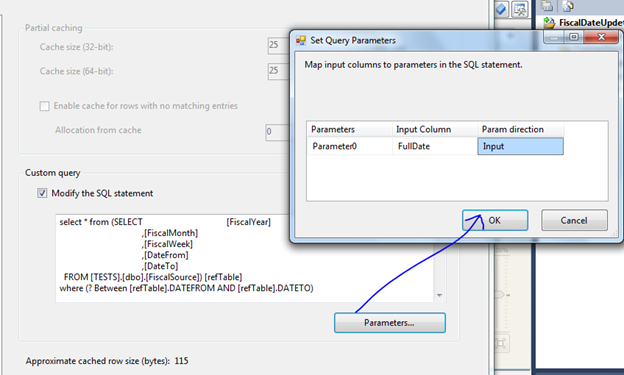
Task: Open the designer tools icon with wrench
Action: click(x=520, y=9)
